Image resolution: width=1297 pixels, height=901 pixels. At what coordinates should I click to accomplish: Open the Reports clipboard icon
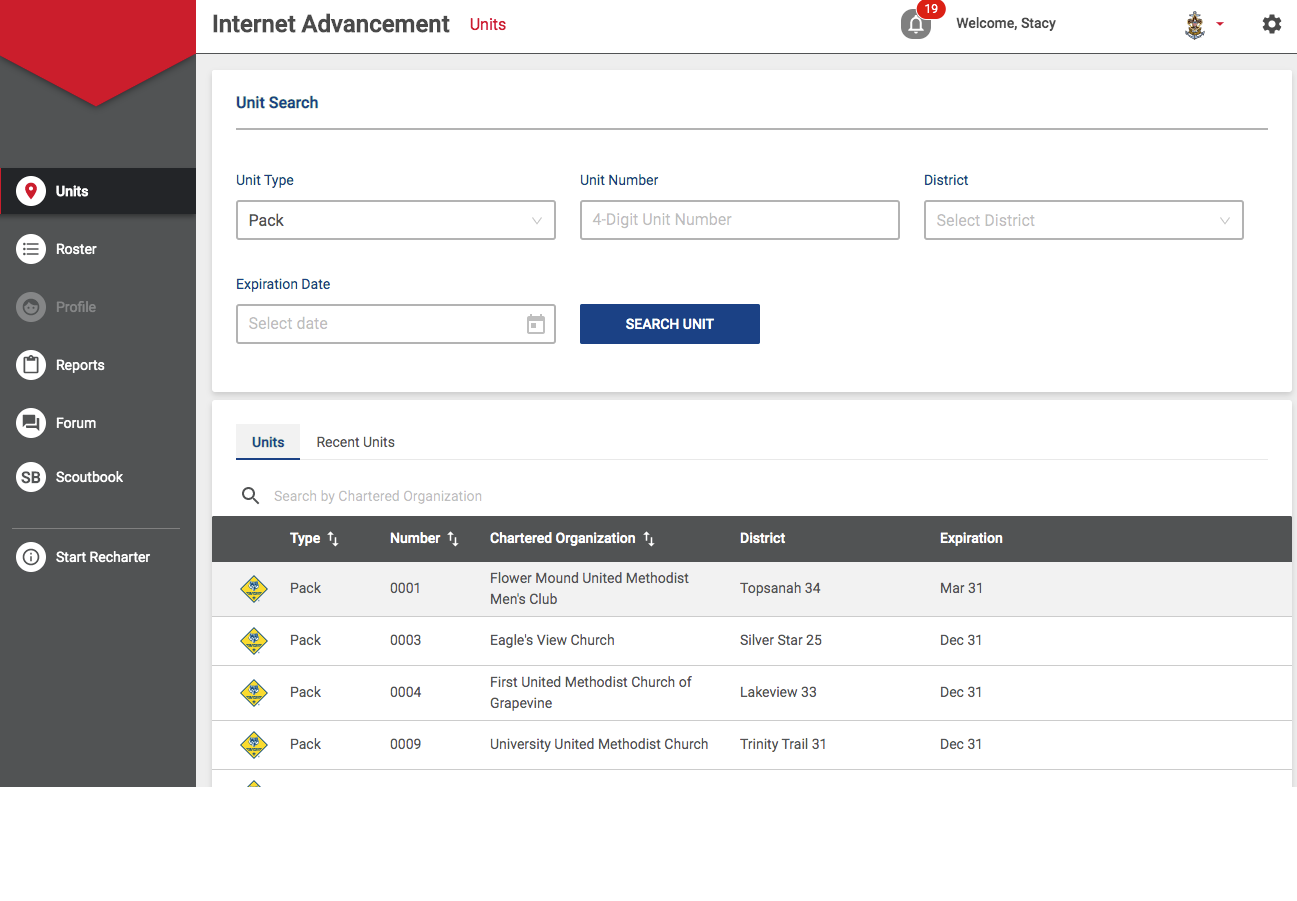(x=31, y=364)
